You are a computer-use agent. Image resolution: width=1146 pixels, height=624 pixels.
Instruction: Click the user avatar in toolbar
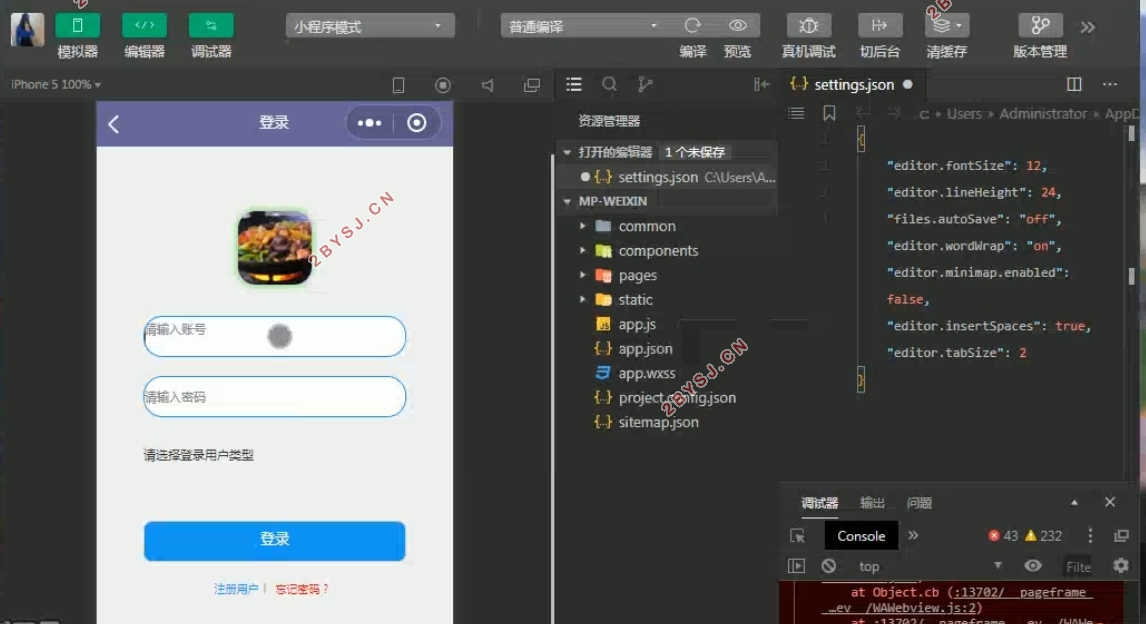coord(27,30)
